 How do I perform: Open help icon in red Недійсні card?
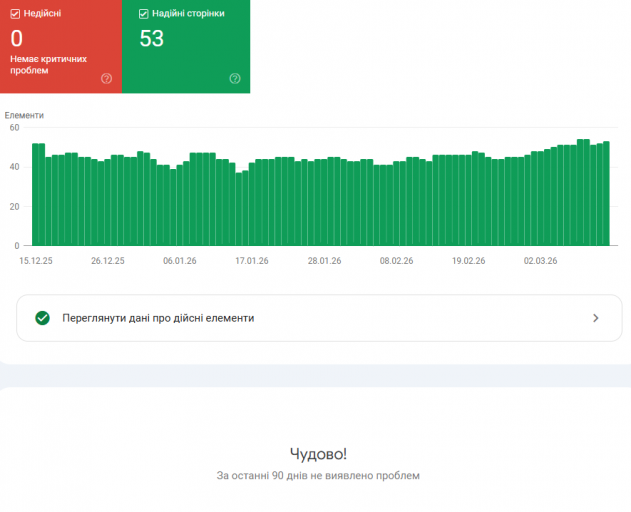[x=106, y=78]
